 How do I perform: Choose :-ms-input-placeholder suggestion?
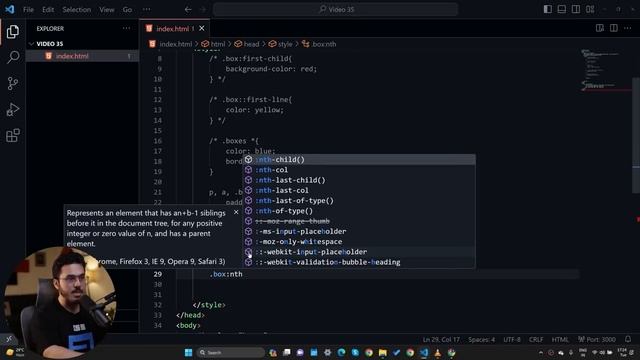359,231
